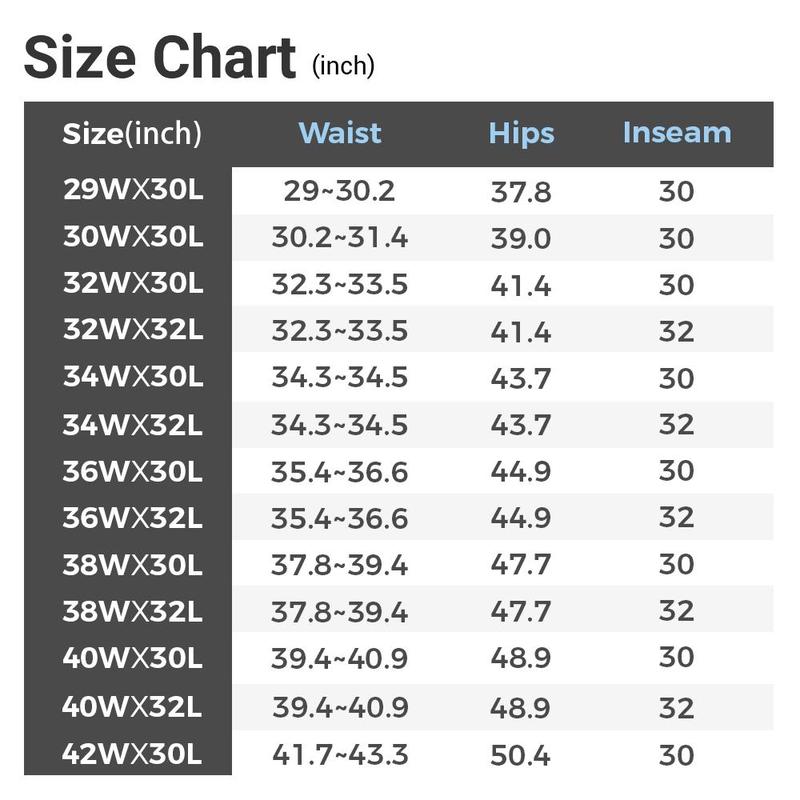The height and width of the screenshot is (800, 800).
Task: Click the waist value 41.7~43.3
Action: tap(340, 753)
